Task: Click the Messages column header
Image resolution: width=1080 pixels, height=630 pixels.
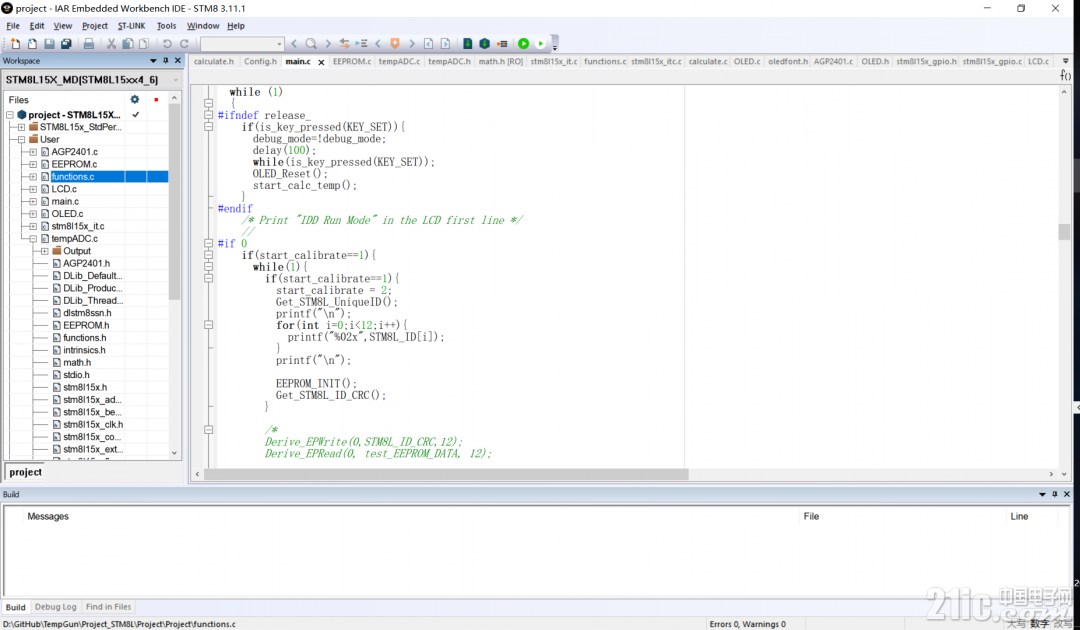Action: 48,516
